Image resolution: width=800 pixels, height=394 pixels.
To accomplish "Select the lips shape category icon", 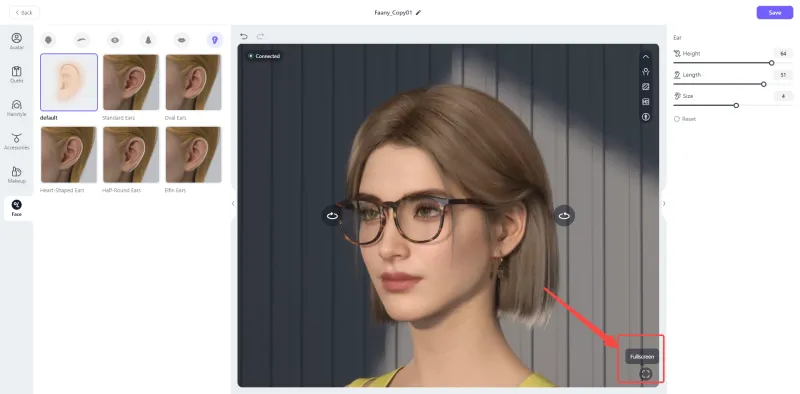I will tap(182, 40).
